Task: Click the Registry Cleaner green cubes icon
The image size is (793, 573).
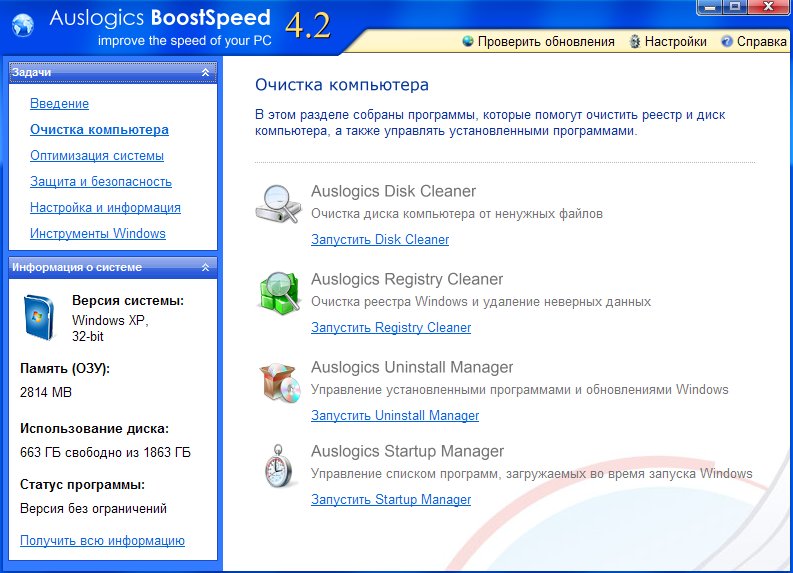Action: [x=279, y=293]
